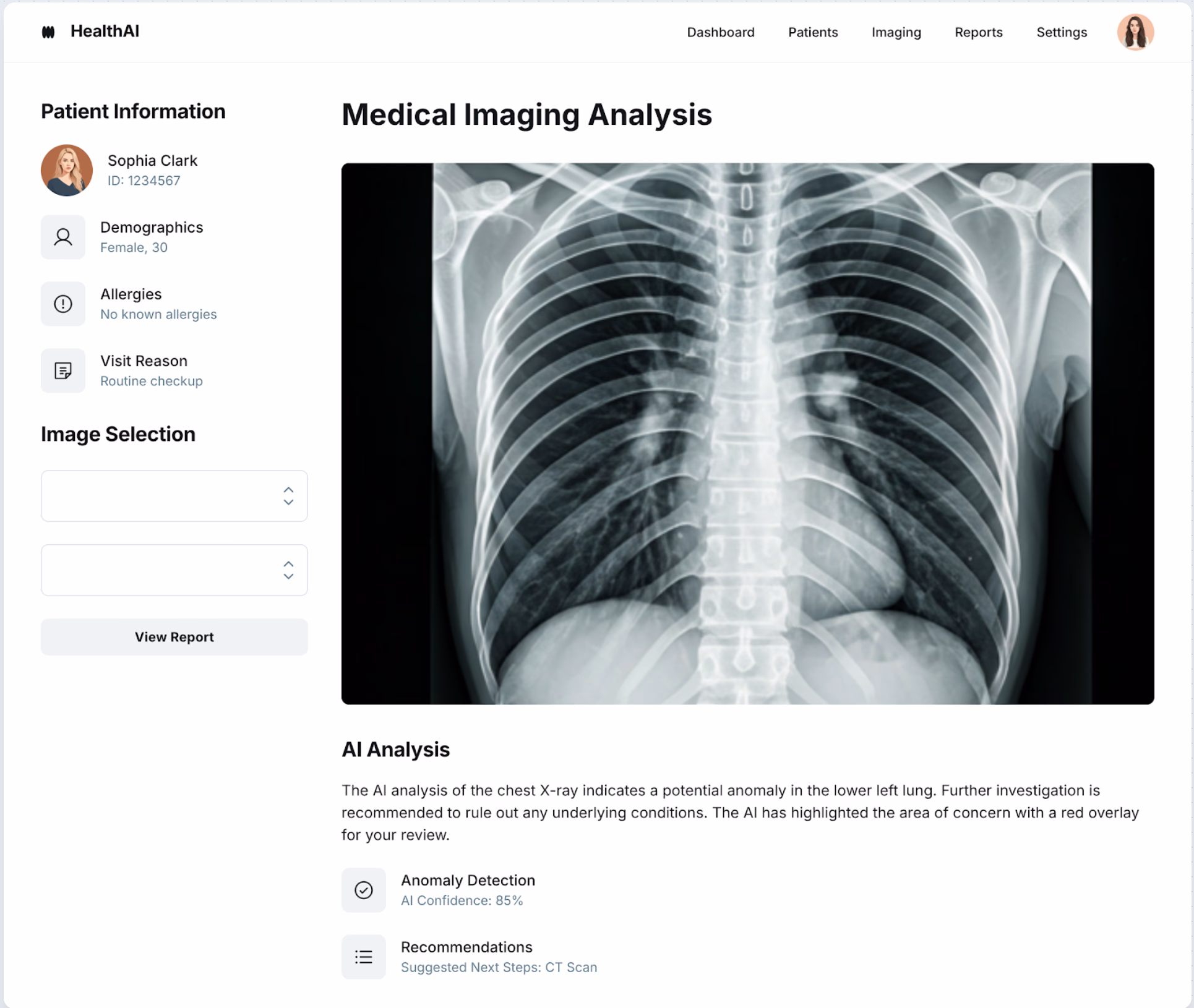Select the Recommendations list icon
1194x1008 pixels.
[364, 957]
